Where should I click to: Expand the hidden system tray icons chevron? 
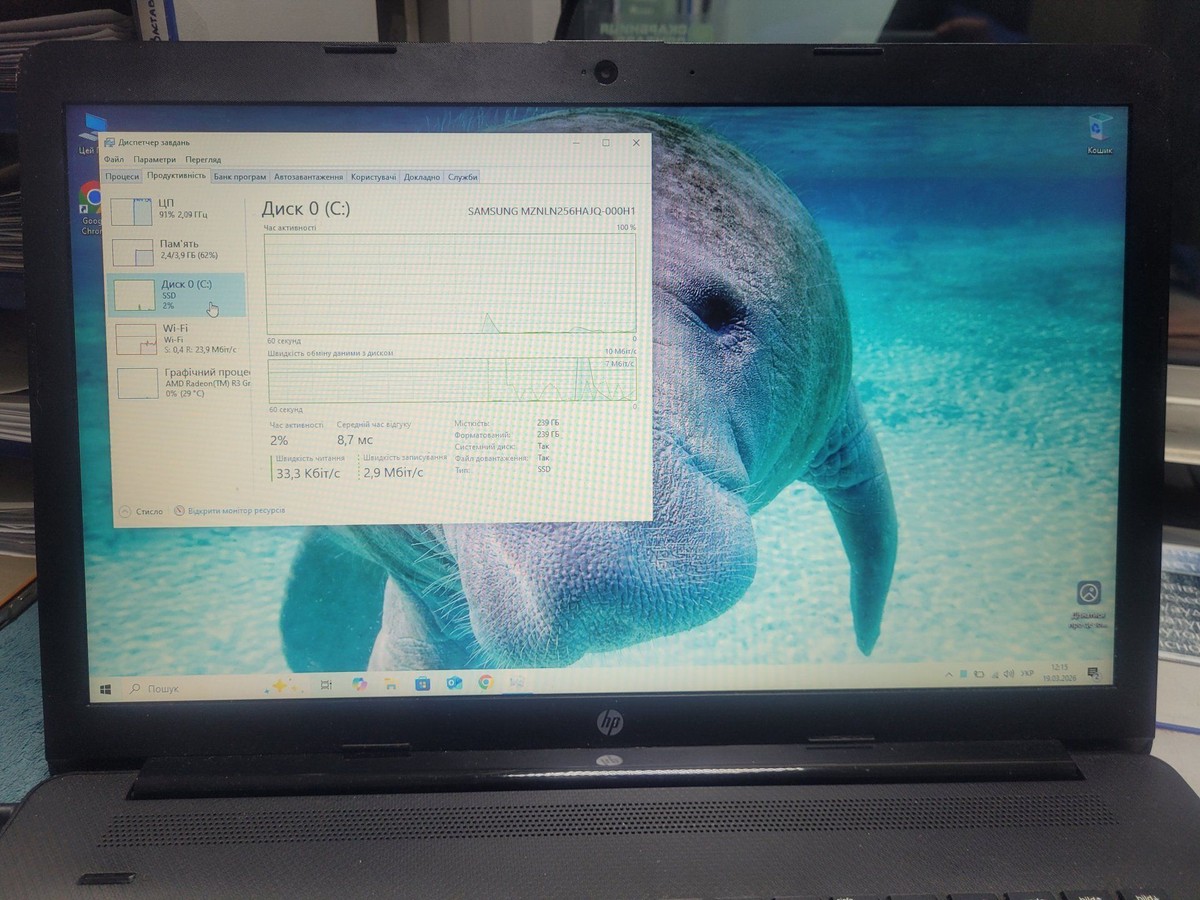(948, 676)
